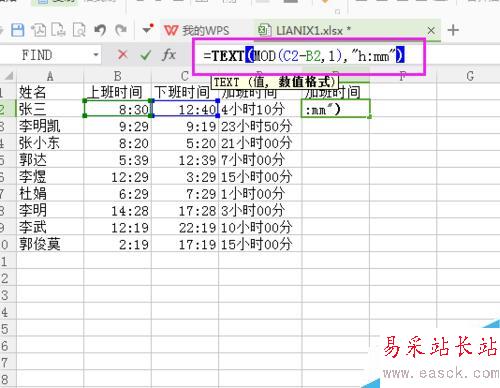
Task: Select the 杜娟 name cell
Action: point(50,193)
